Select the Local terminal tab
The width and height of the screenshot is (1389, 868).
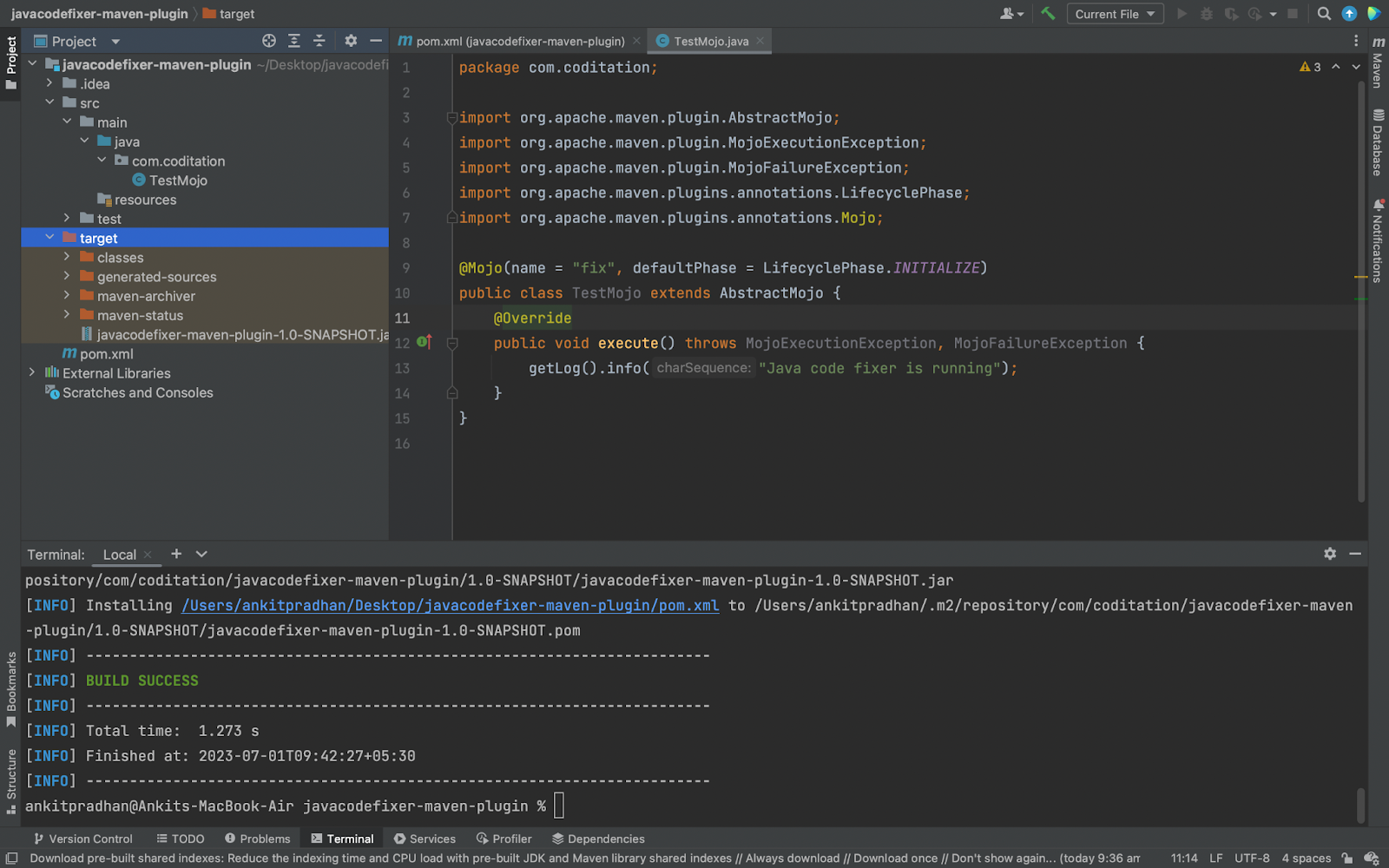coord(120,555)
